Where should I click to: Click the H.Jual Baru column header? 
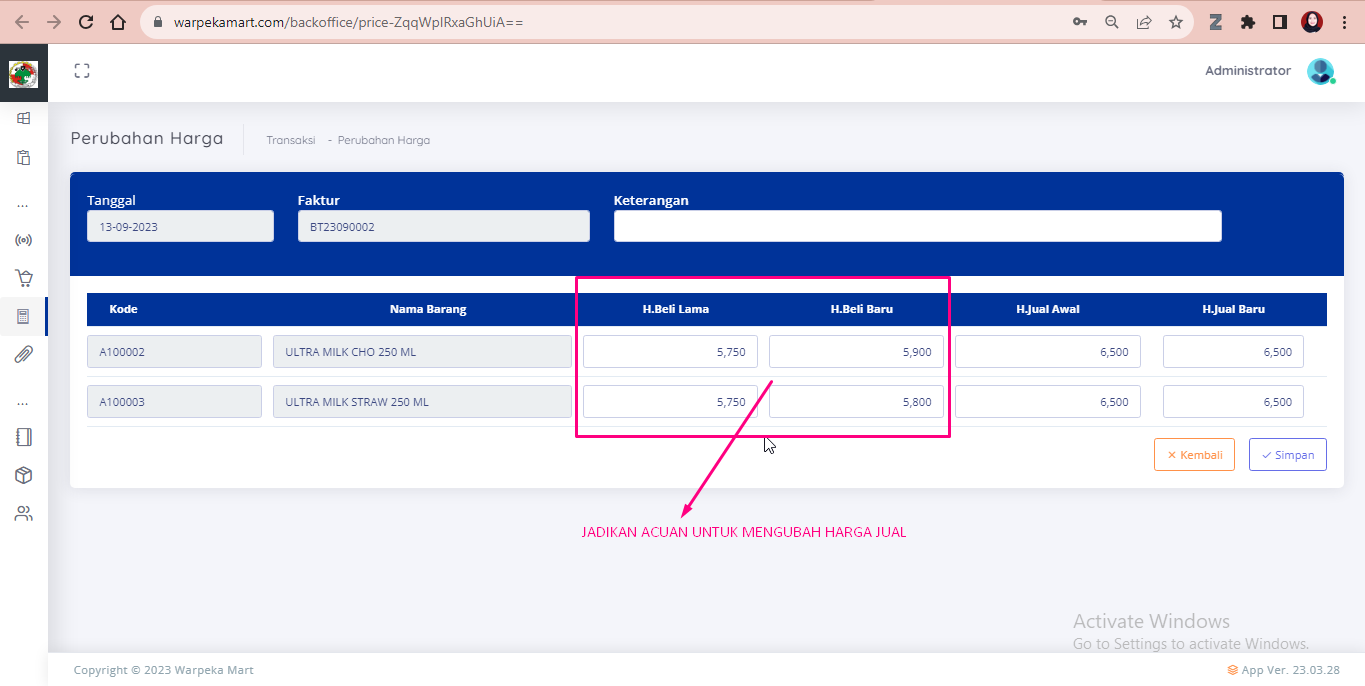pyautogui.click(x=1234, y=309)
